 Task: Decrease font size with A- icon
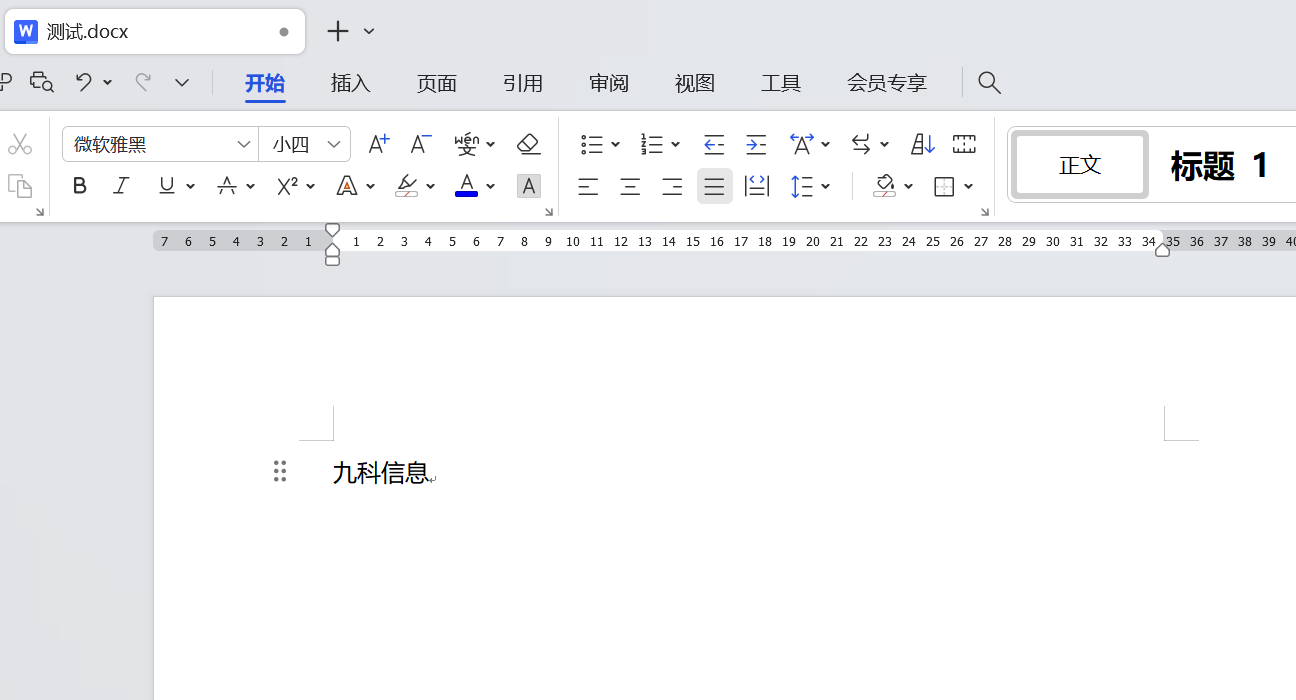(421, 144)
